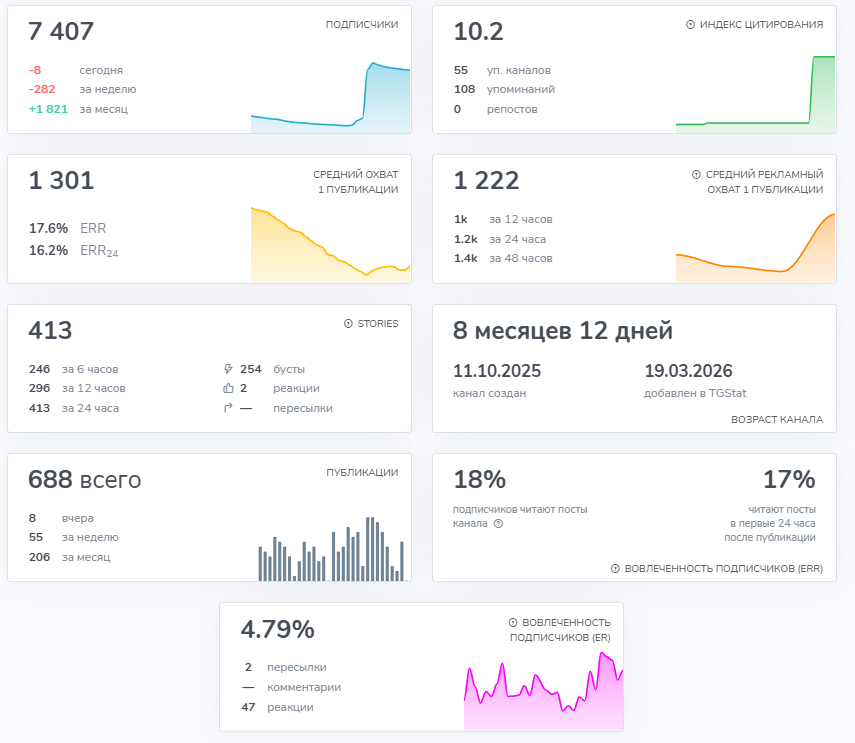
Task: Click the 0 репостов row
Action: point(496,109)
